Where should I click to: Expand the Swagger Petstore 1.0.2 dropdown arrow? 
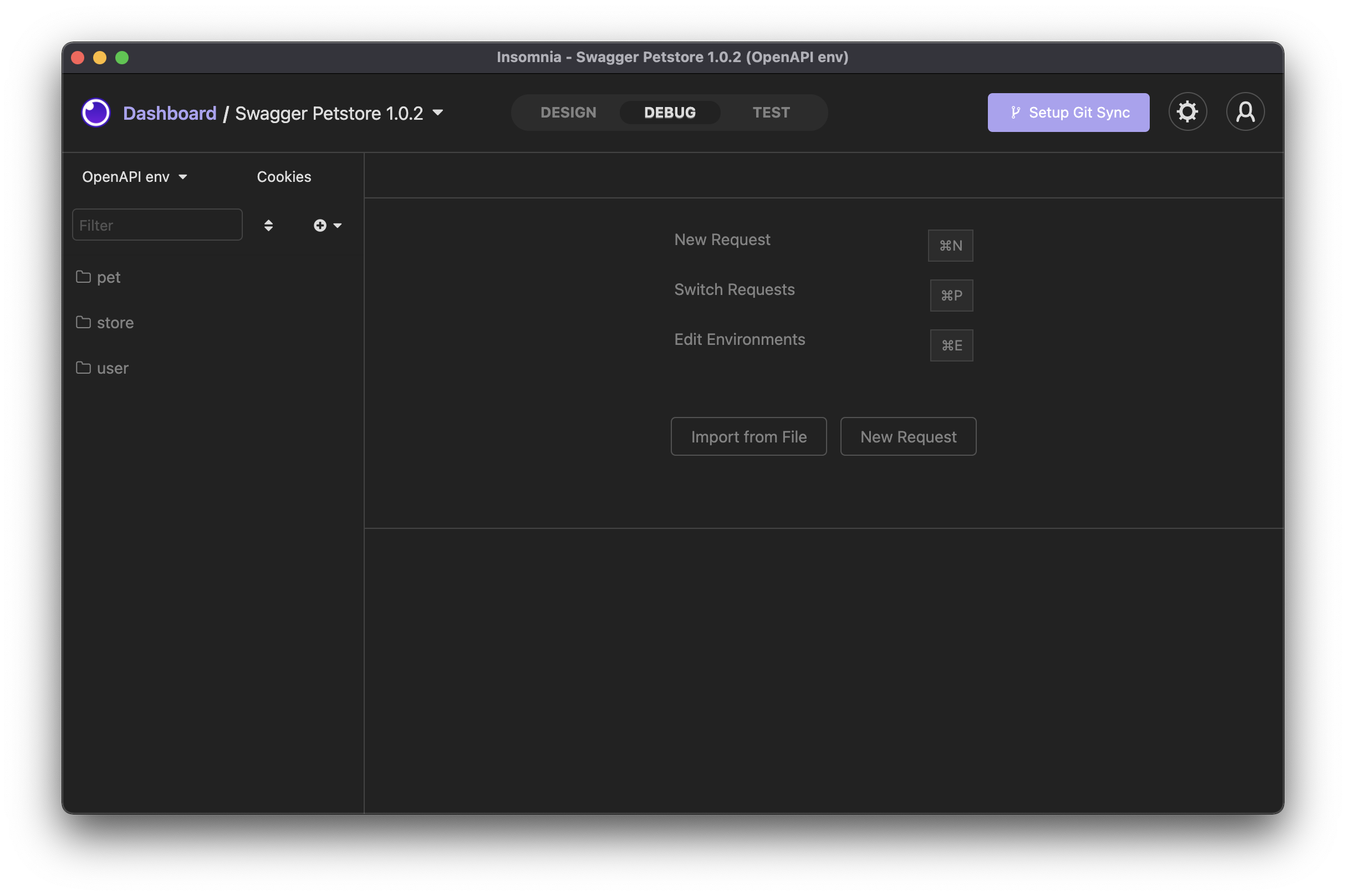click(x=437, y=113)
